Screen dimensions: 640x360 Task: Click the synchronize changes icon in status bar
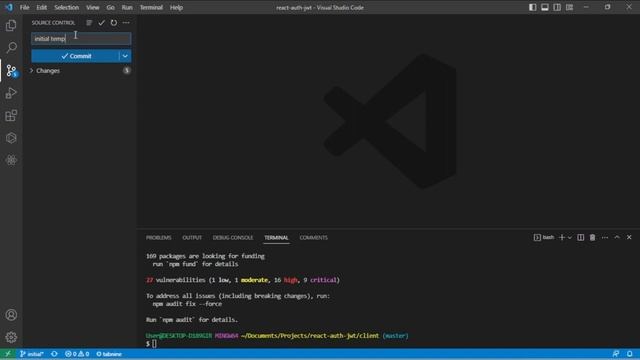[54, 354]
